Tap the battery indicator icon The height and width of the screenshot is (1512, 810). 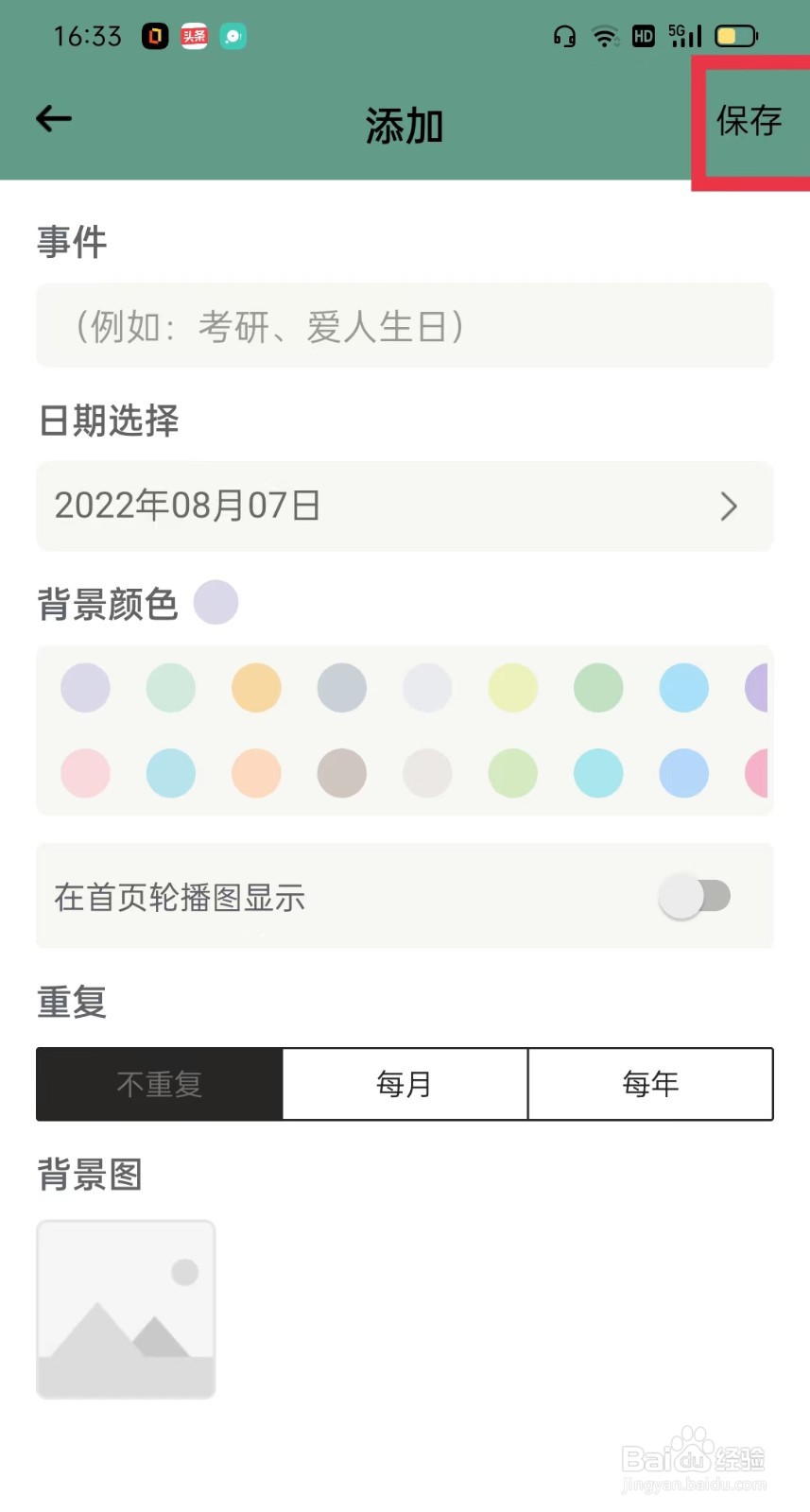click(x=736, y=36)
